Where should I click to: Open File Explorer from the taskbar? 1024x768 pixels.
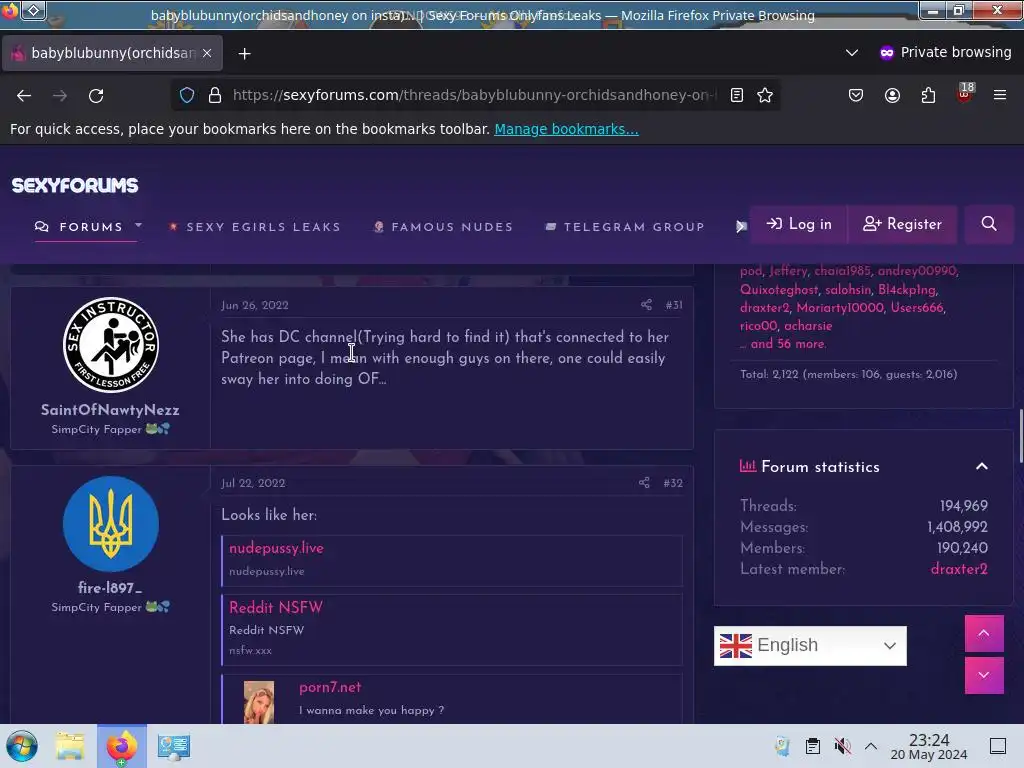[x=70, y=746]
